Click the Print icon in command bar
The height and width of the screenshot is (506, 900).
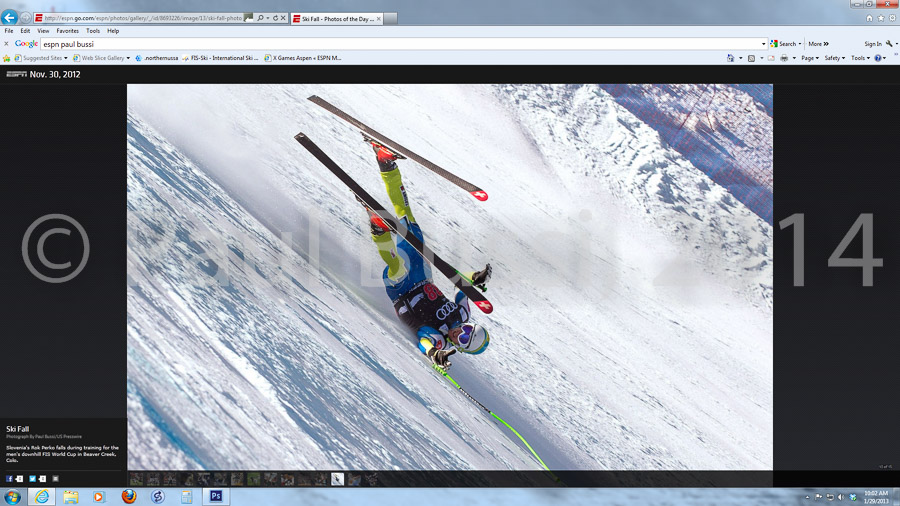[x=784, y=58]
